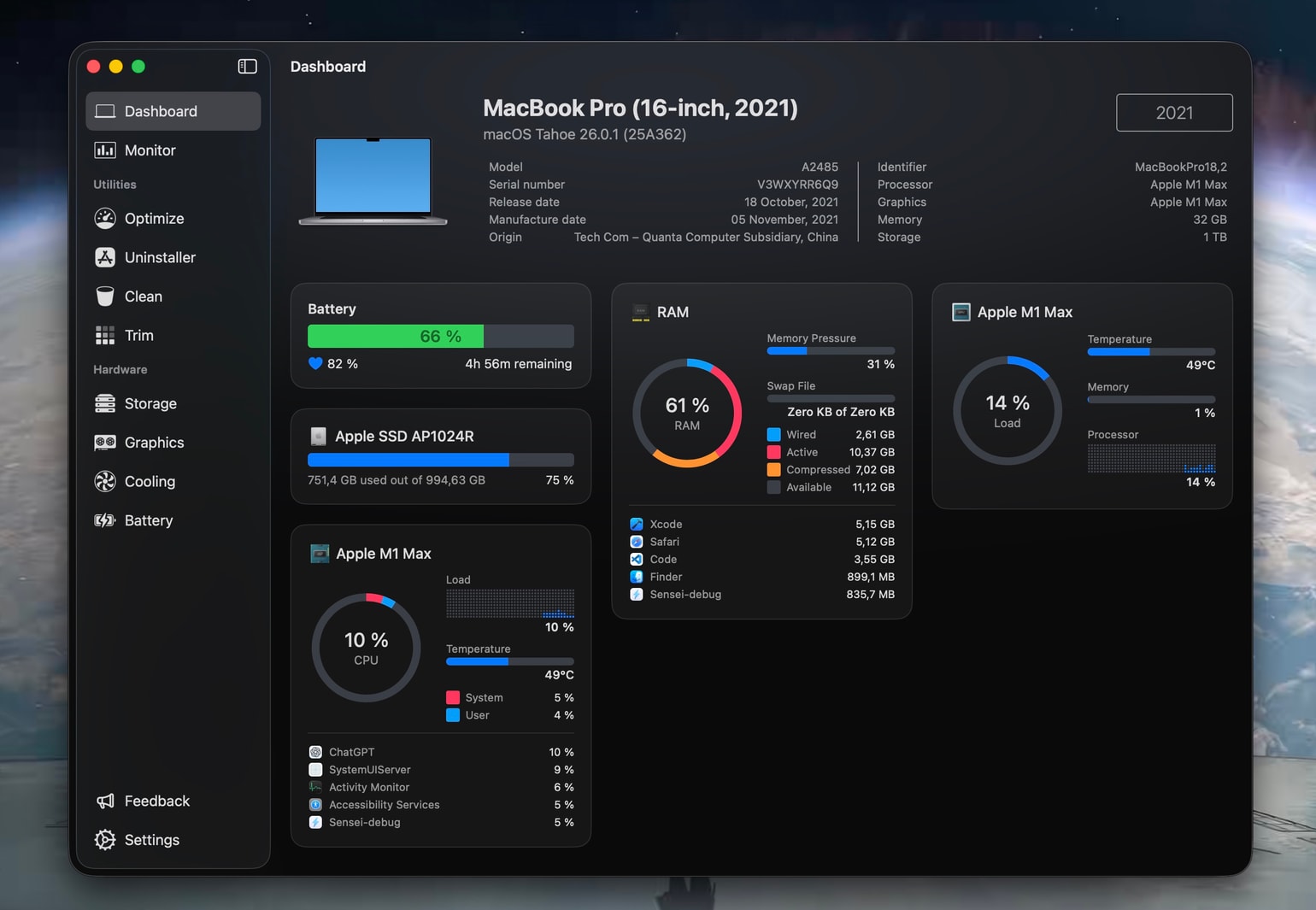Screen dimensions: 1316x910
Task: Click the Feedback megaphone icon
Action: click(x=105, y=801)
